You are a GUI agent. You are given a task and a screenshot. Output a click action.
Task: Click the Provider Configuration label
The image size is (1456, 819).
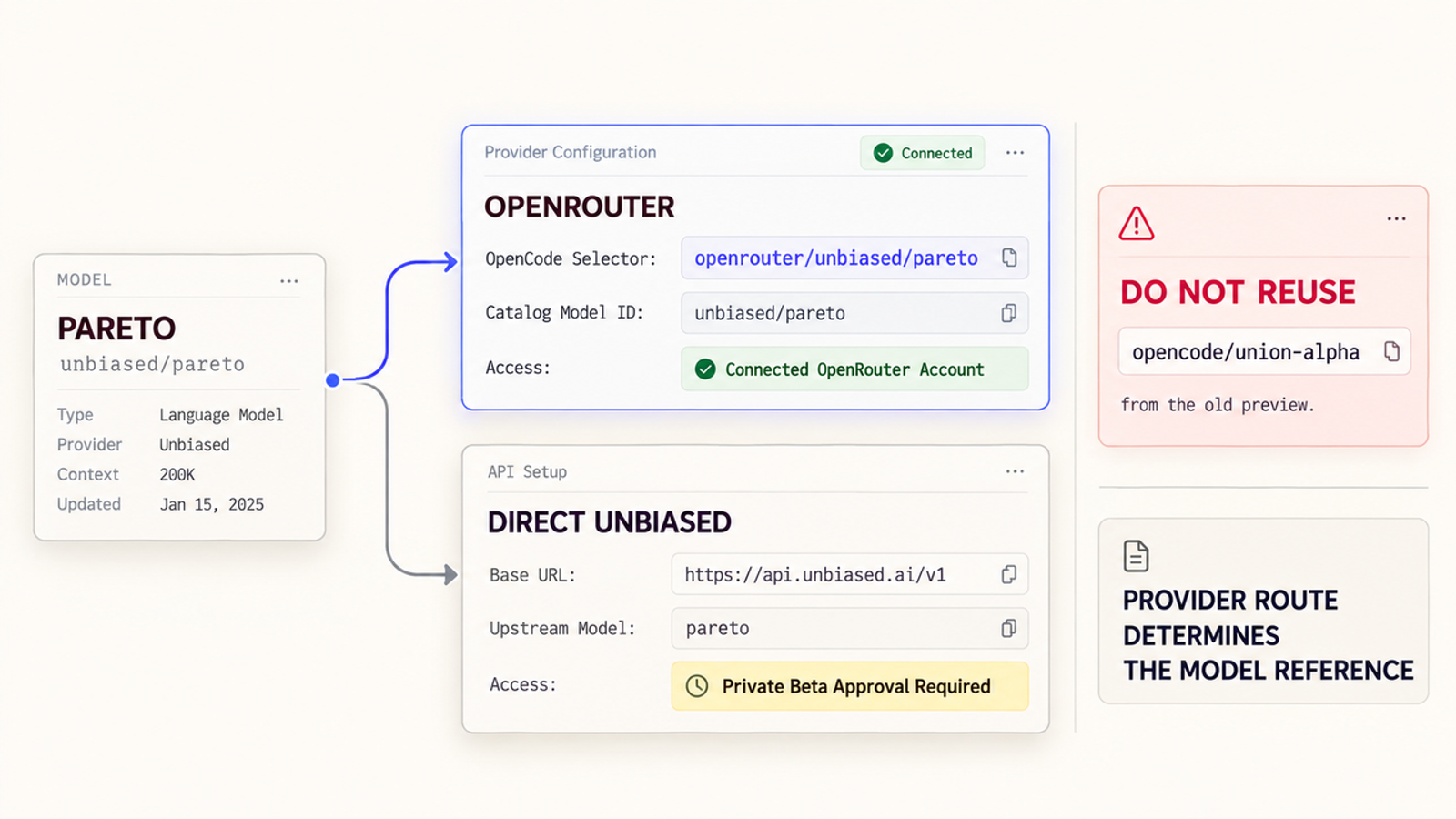click(x=571, y=152)
